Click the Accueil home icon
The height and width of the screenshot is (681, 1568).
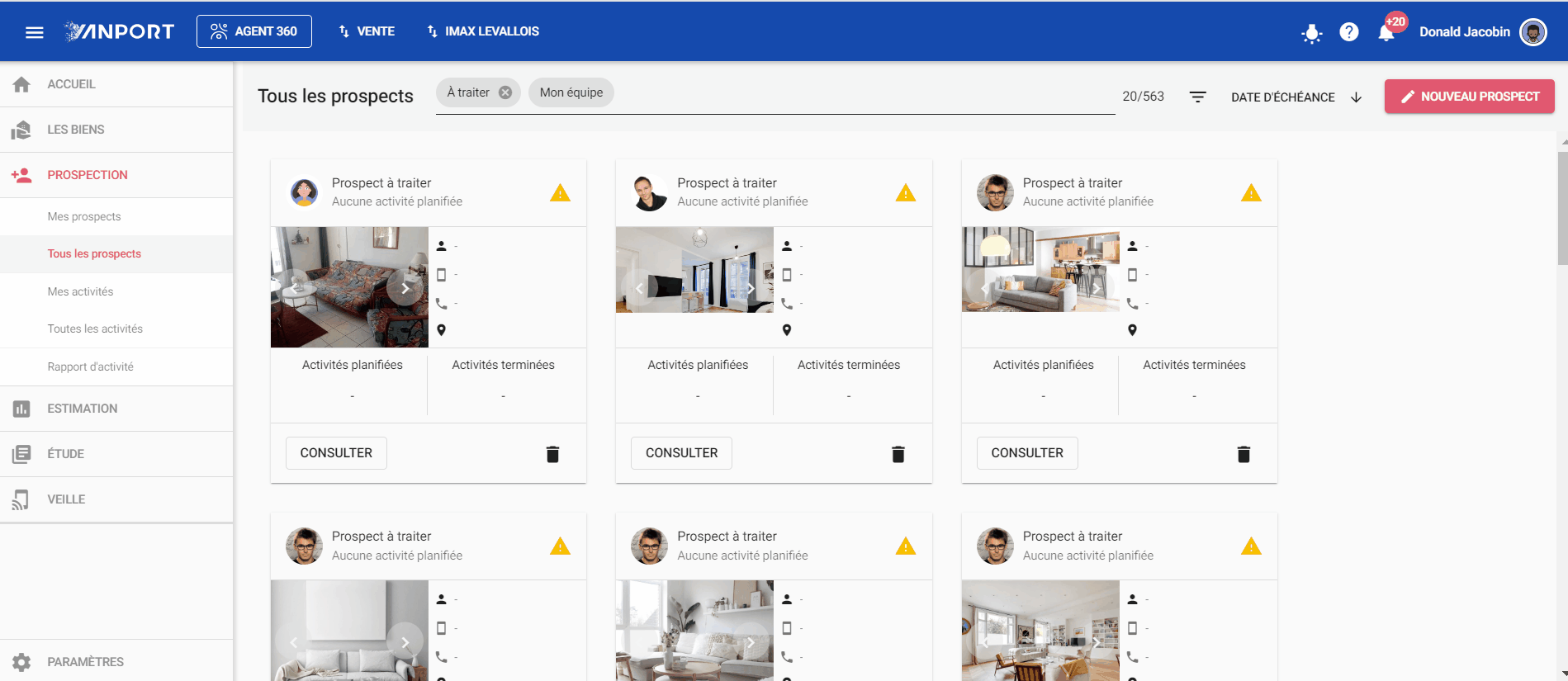[x=21, y=84]
